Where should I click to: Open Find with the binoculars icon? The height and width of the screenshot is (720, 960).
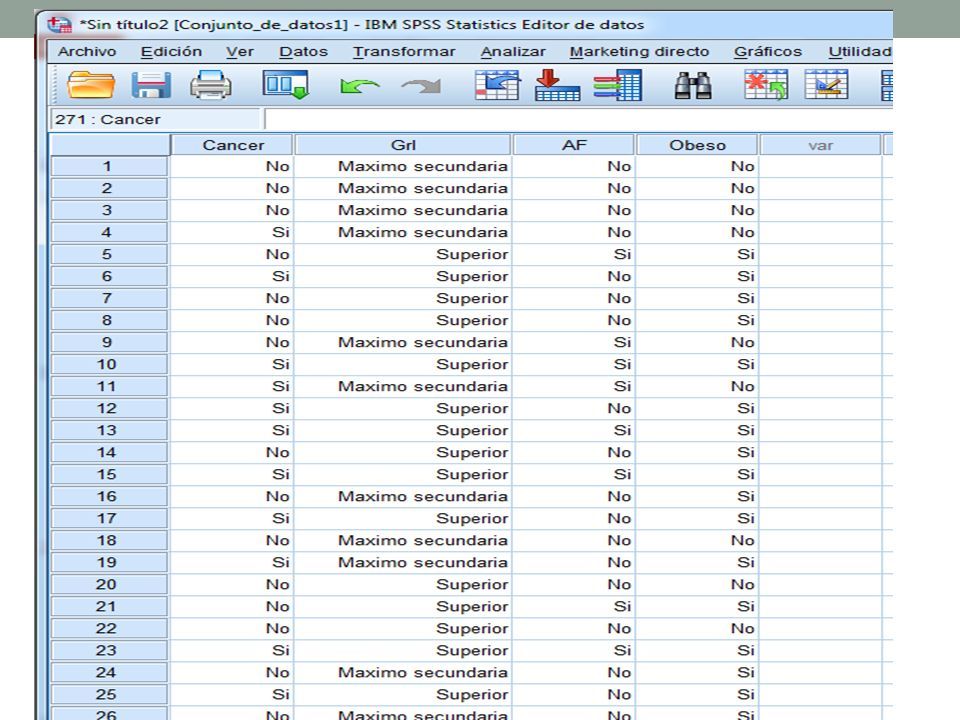click(x=692, y=86)
